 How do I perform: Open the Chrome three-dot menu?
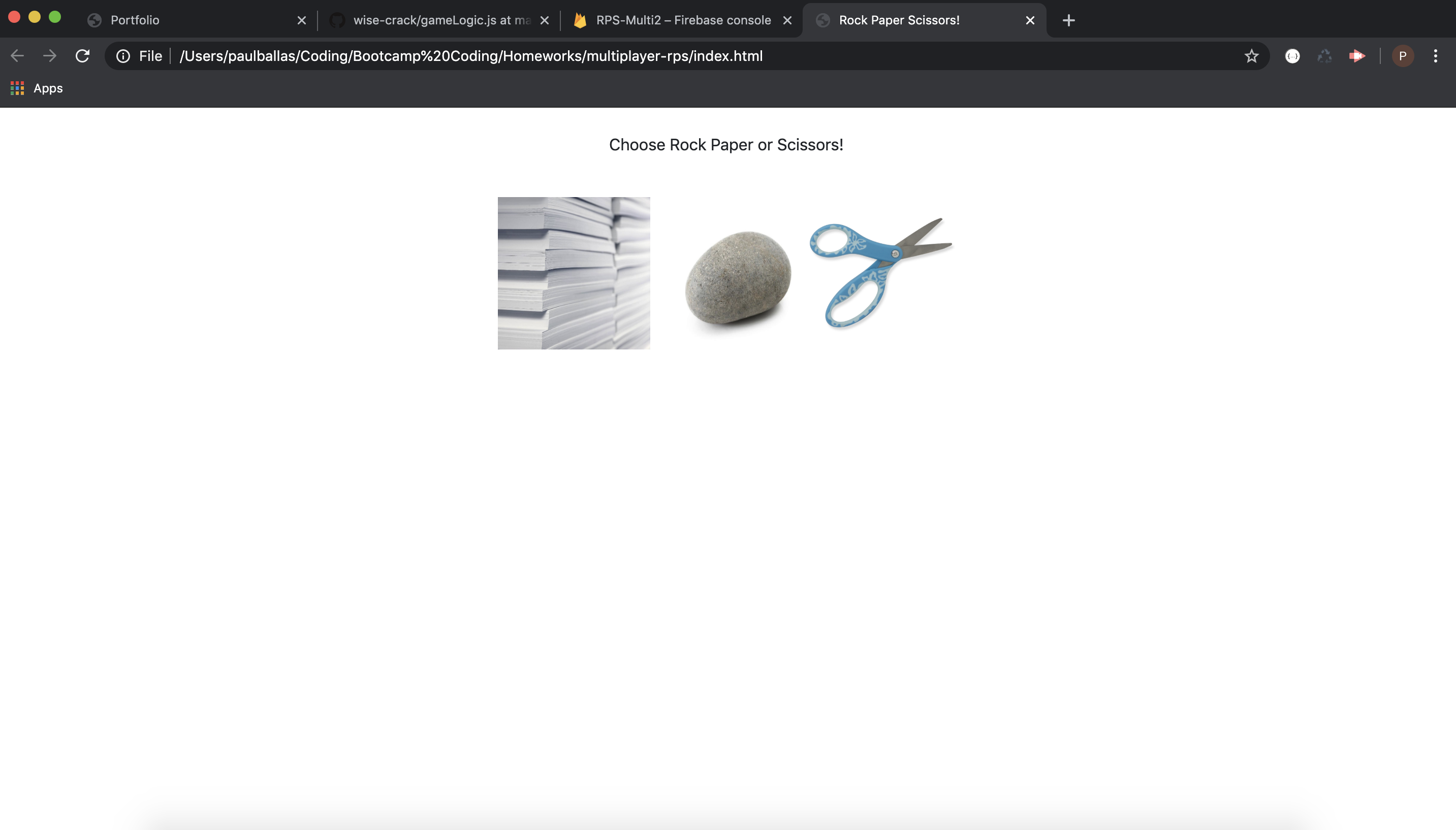(1436, 56)
